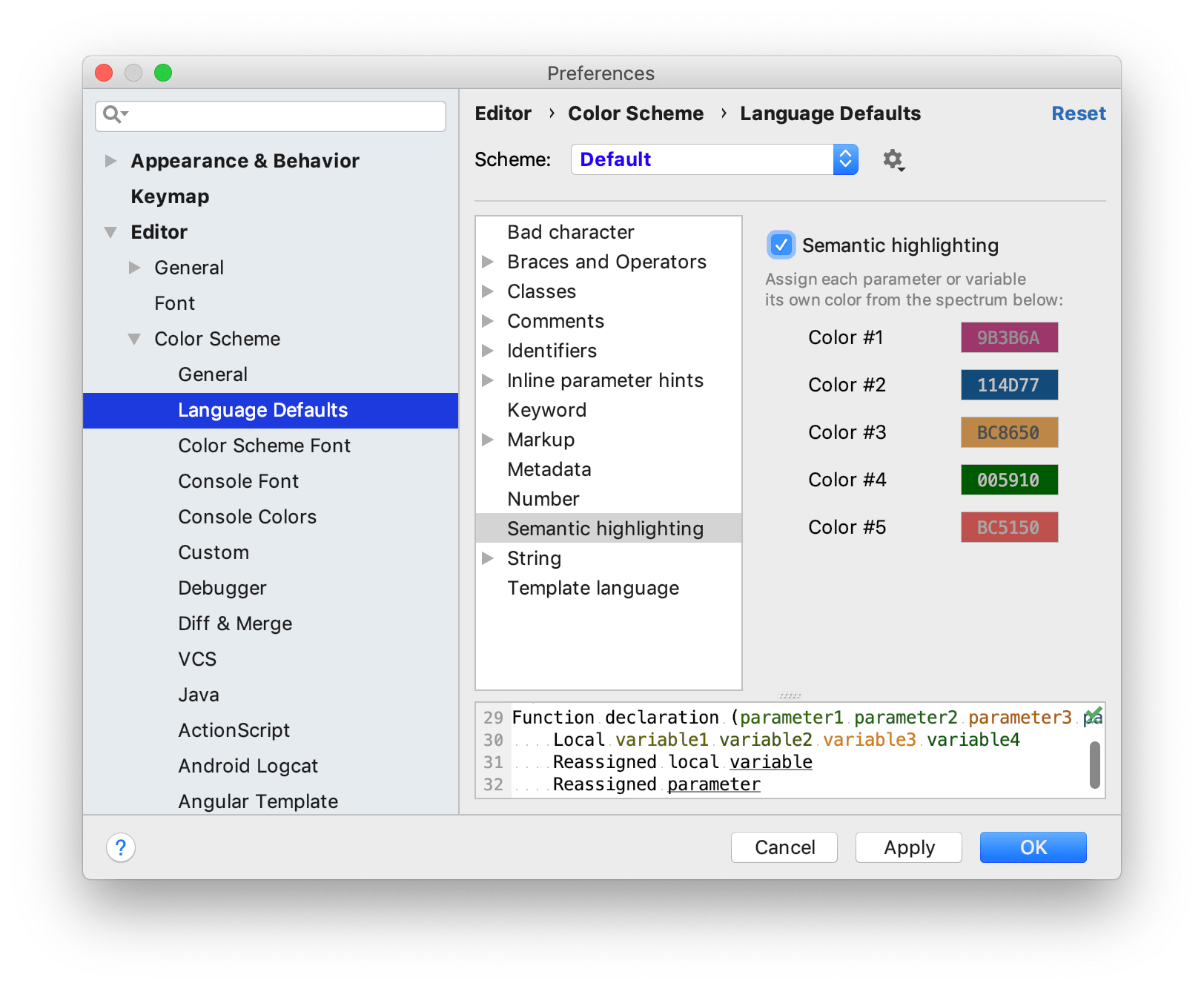Disable the Semantic highlighting checkbox

[x=781, y=245]
